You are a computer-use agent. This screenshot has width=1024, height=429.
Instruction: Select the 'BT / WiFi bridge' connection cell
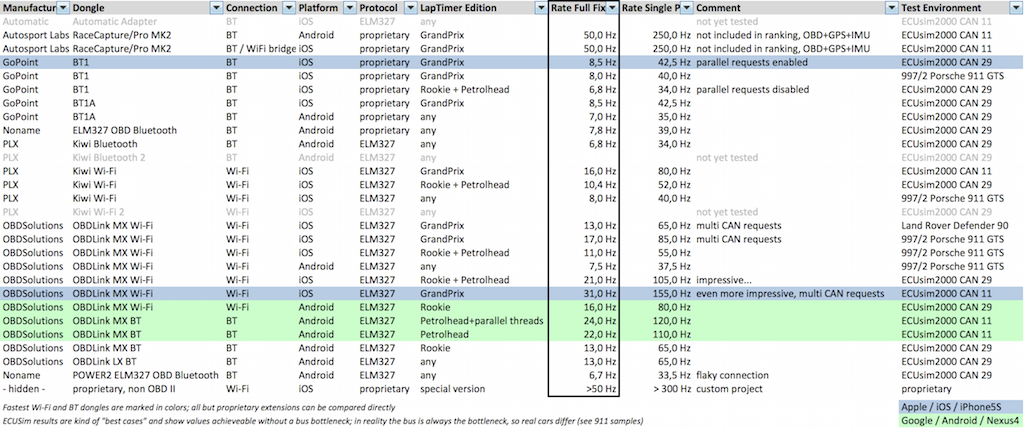pos(261,49)
